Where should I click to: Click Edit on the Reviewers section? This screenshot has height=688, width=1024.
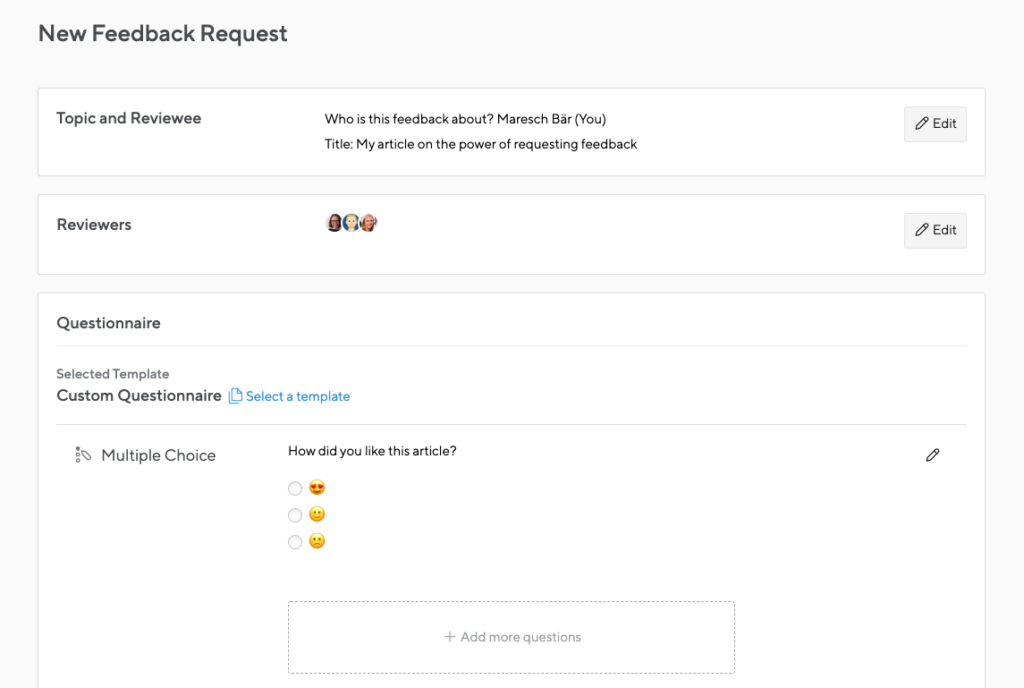[935, 231]
